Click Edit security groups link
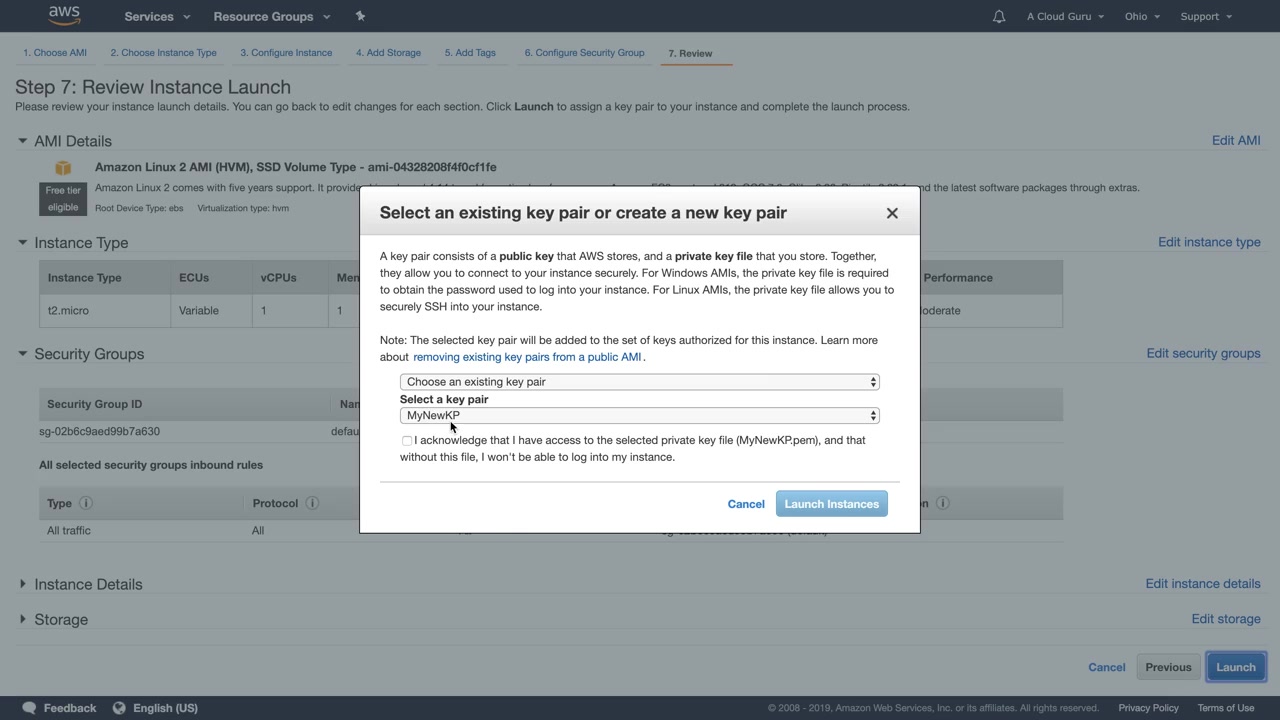 (1203, 353)
